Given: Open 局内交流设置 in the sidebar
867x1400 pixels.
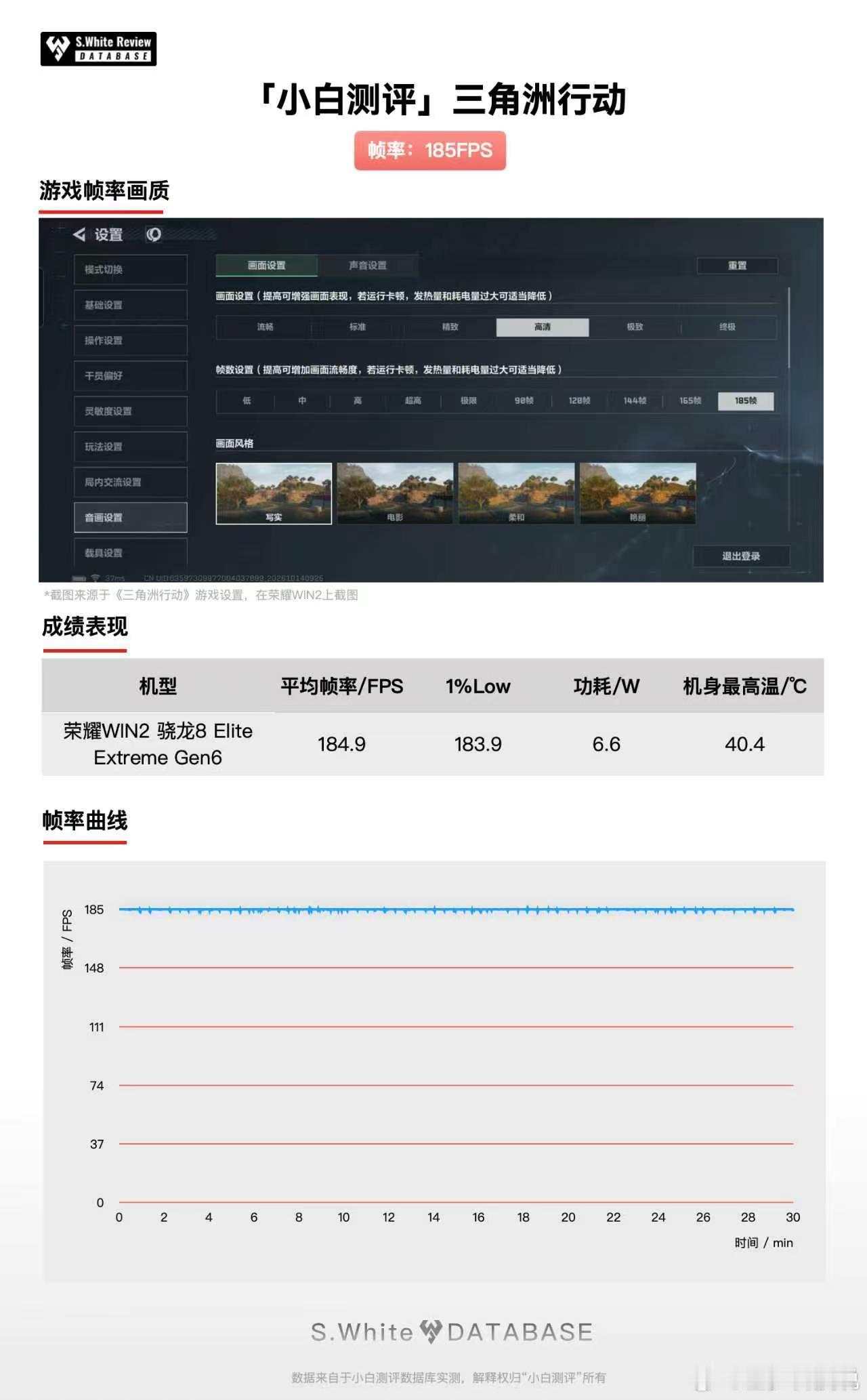Looking at the screenshot, I should click(130, 482).
